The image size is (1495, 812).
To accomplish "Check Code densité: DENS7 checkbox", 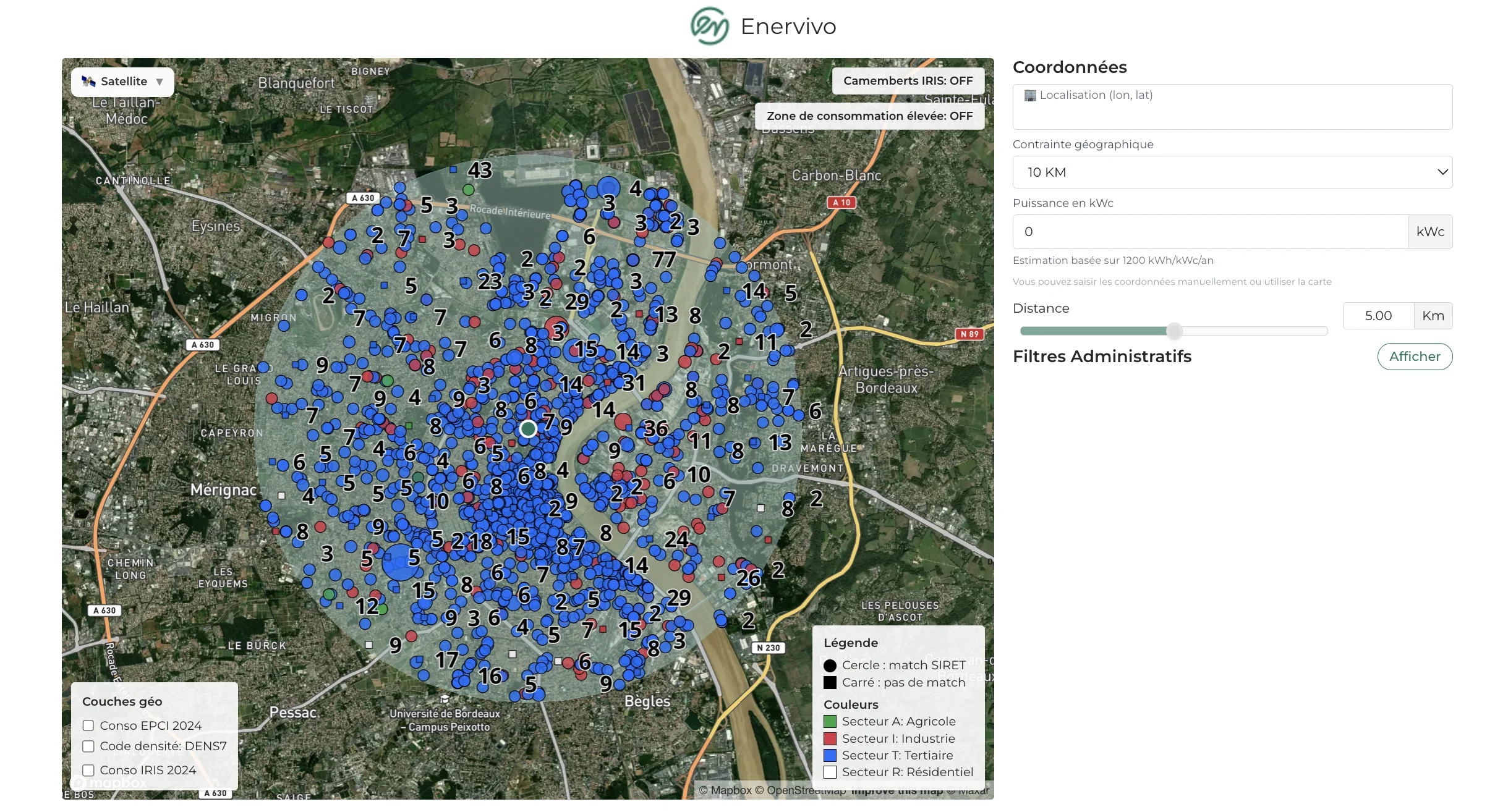I will click(88, 746).
